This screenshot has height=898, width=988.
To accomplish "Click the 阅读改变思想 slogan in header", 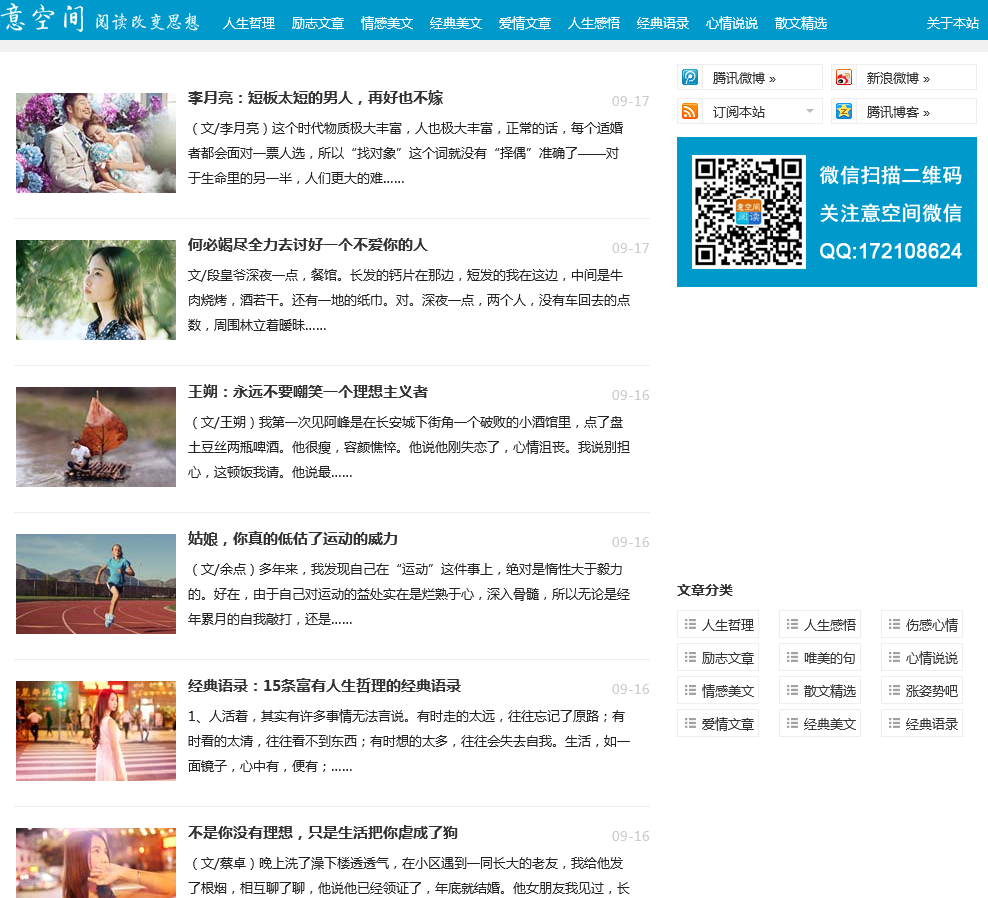I will coord(147,21).
